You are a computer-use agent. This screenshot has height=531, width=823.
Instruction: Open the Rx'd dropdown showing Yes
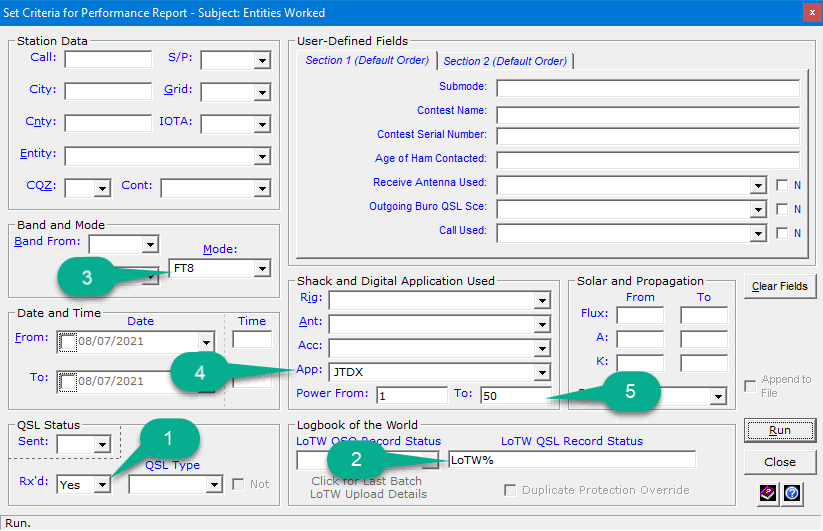click(102, 484)
